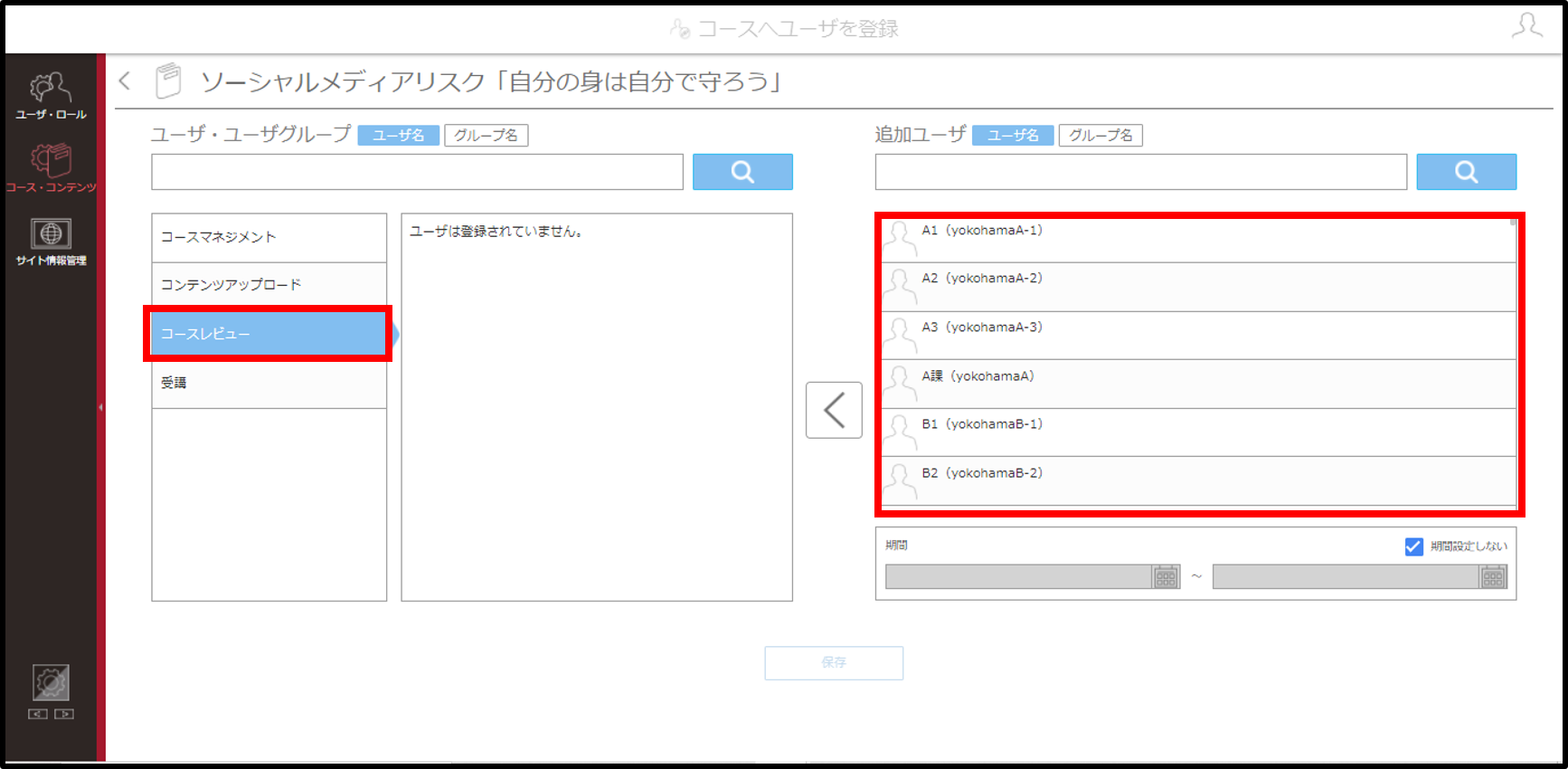Screen dimensions: 1568x769
Task: Select the コースレビュー role
Action: [269, 334]
